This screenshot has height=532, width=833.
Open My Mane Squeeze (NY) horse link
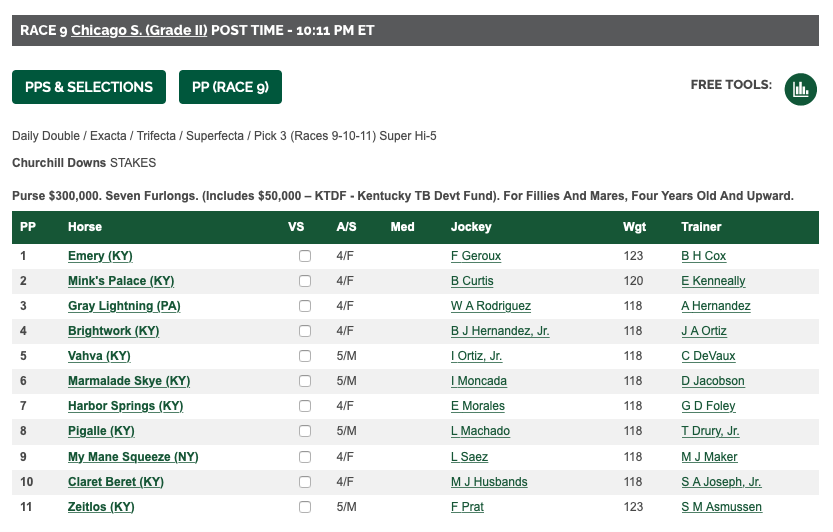tap(133, 457)
